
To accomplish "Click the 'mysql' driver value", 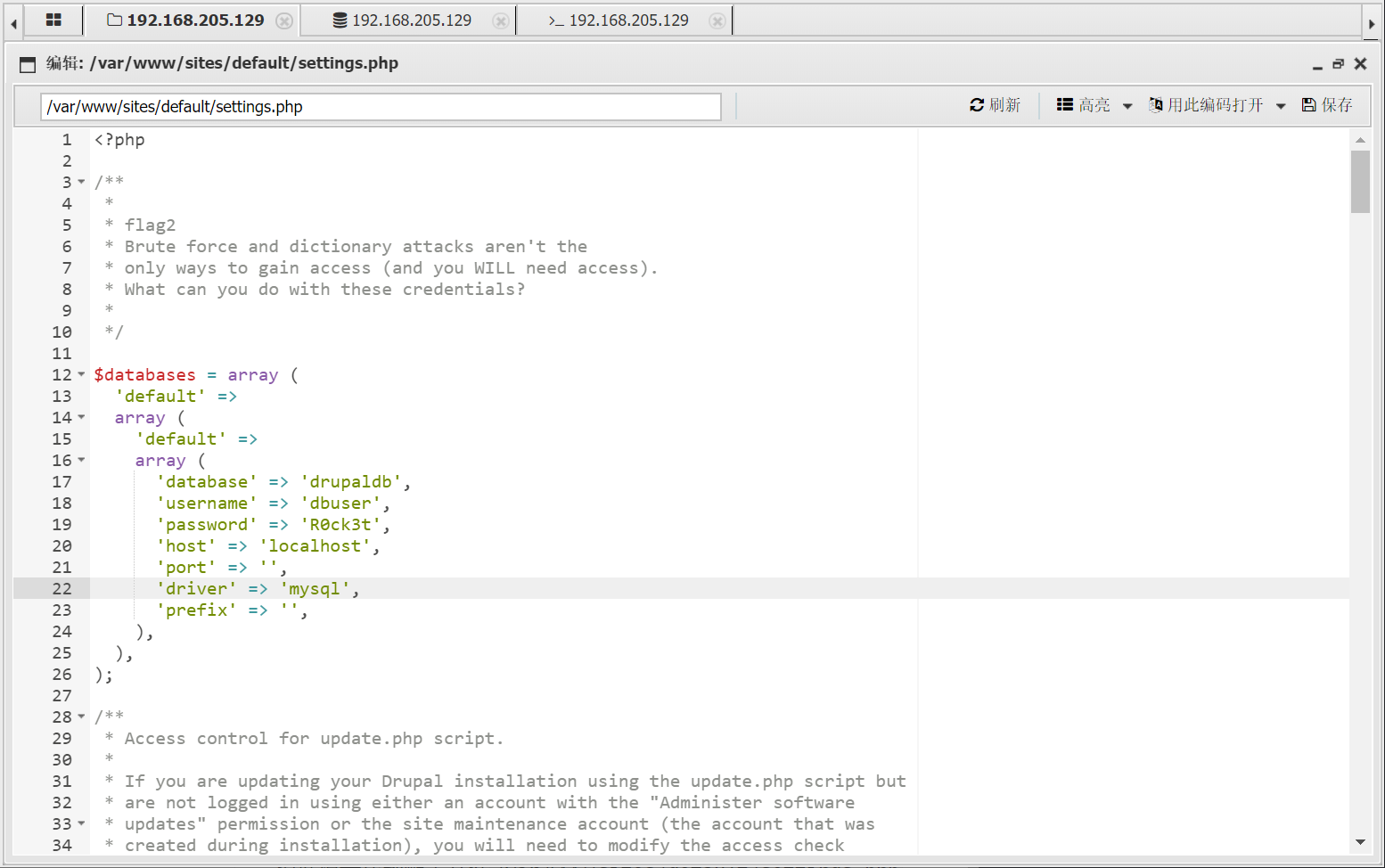I will pos(315,589).
